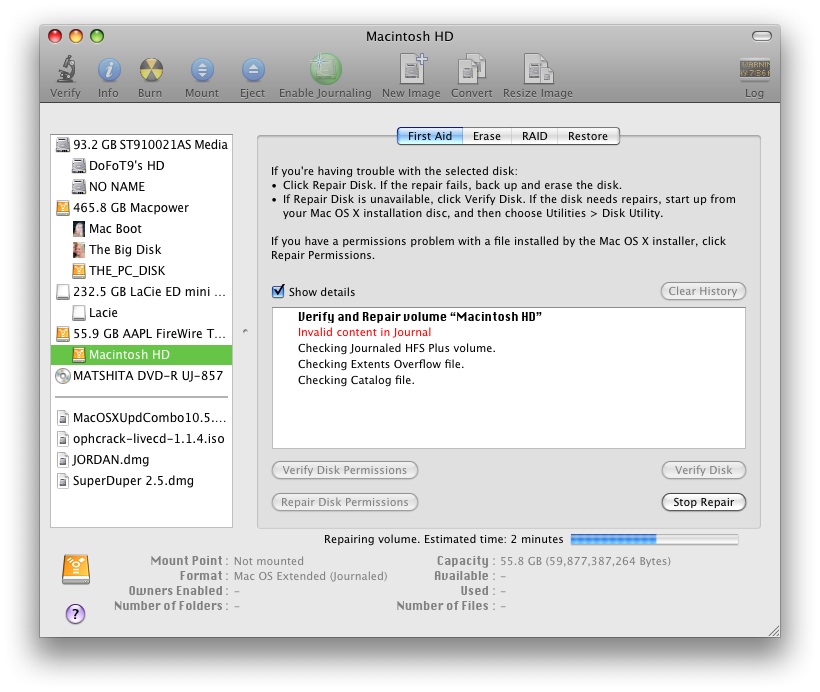This screenshot has width=820, height=692.
Task: Click the Resize Image toolbar icon
Action: (x=538, y=69)
